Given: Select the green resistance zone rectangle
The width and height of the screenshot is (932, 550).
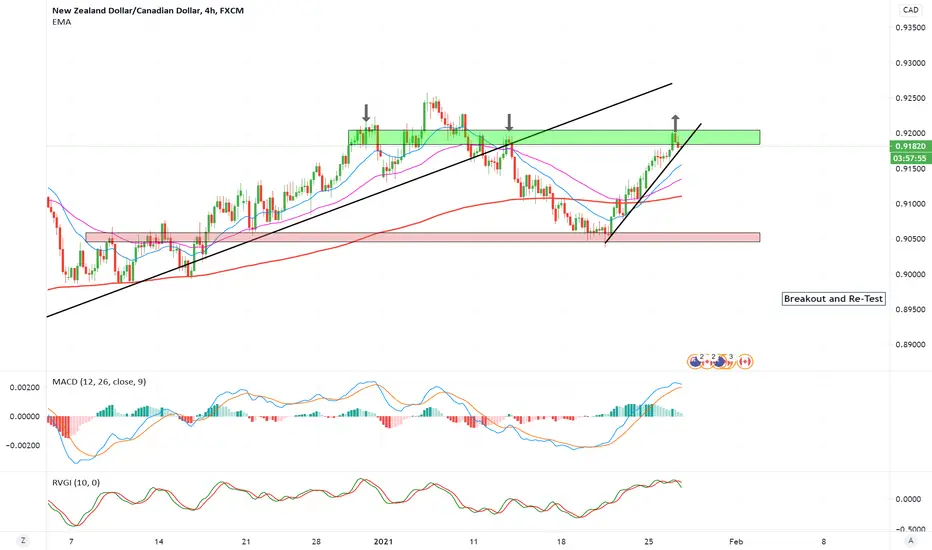Looking at the screenshot, I should click(554, 137).
